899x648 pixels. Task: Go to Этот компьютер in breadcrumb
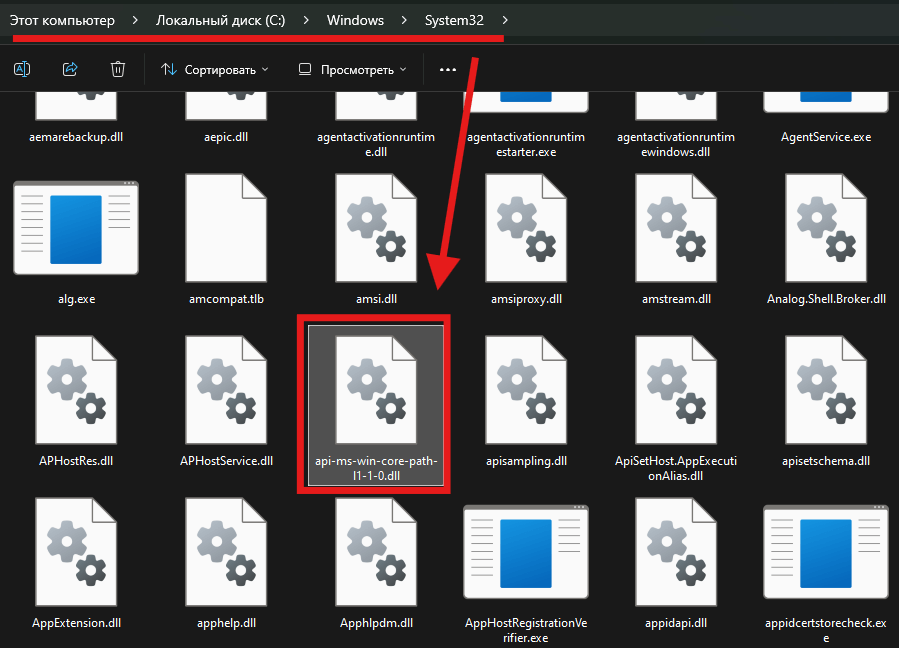[62, 20]
